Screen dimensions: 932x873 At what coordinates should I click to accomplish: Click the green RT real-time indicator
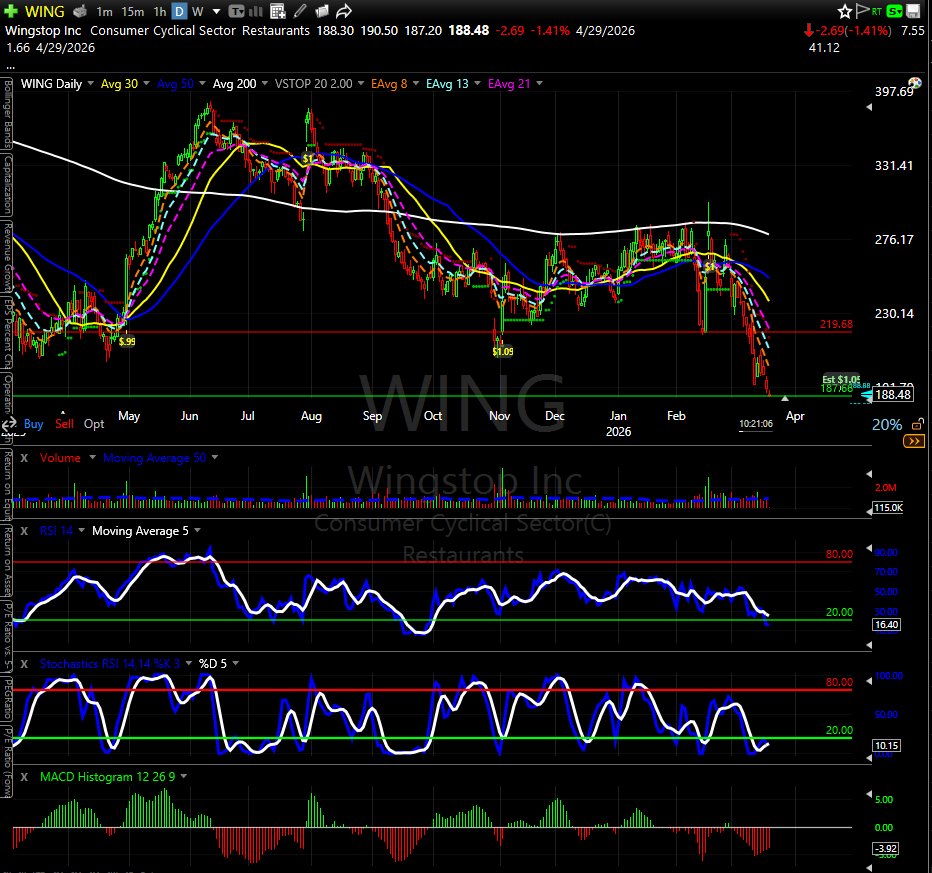pos(877,11)
